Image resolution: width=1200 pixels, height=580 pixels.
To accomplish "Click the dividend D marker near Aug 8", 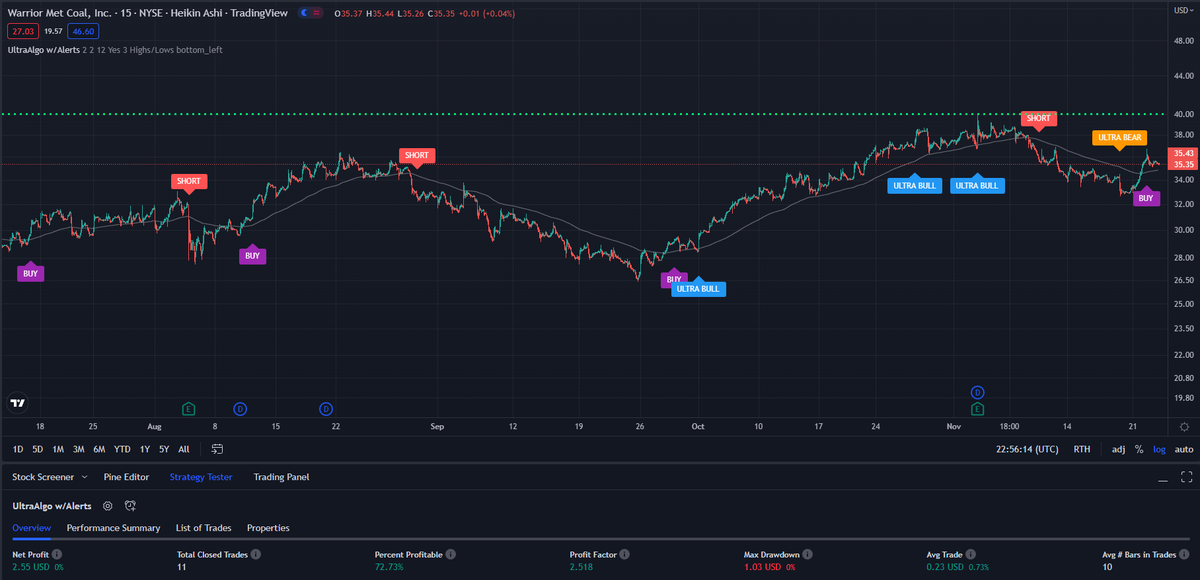I will [x=240, y=409].
